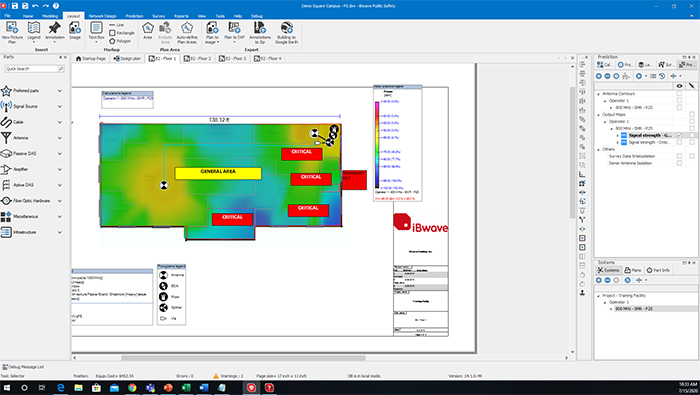This screenshot has width=700, height=395.
Task: Check the Antenna Contours visibility box
Action: click(x=679, y=94)
